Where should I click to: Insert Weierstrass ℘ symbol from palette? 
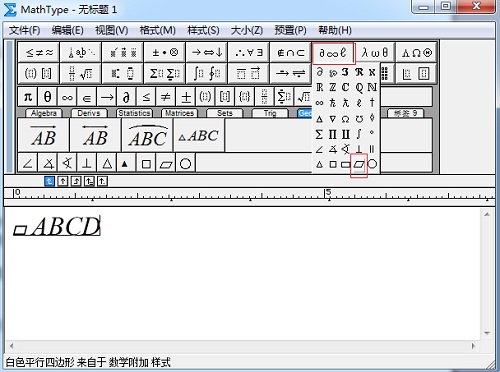(x=333, y=72)
